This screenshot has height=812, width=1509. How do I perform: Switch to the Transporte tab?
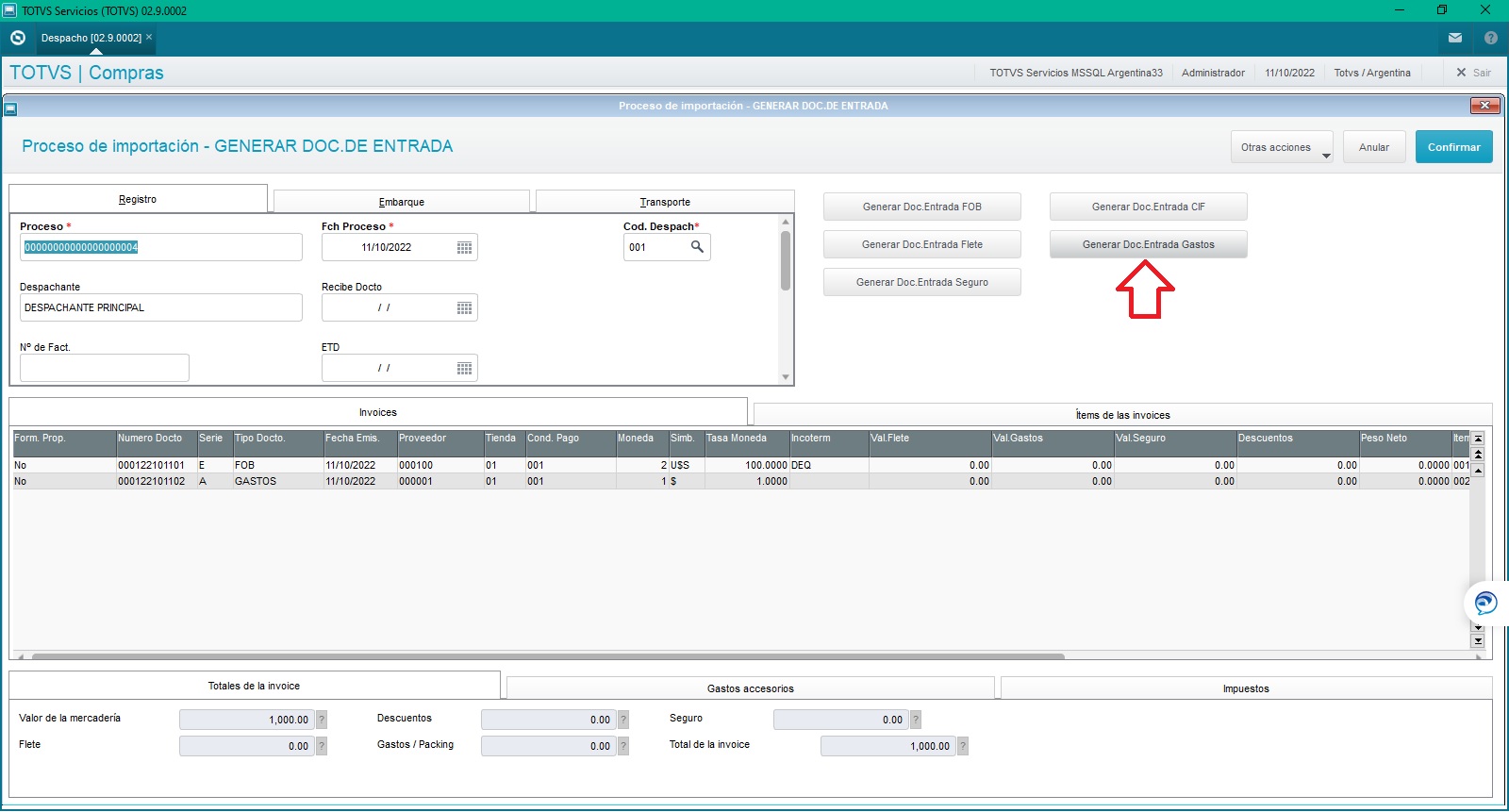(x=665, y=202)
